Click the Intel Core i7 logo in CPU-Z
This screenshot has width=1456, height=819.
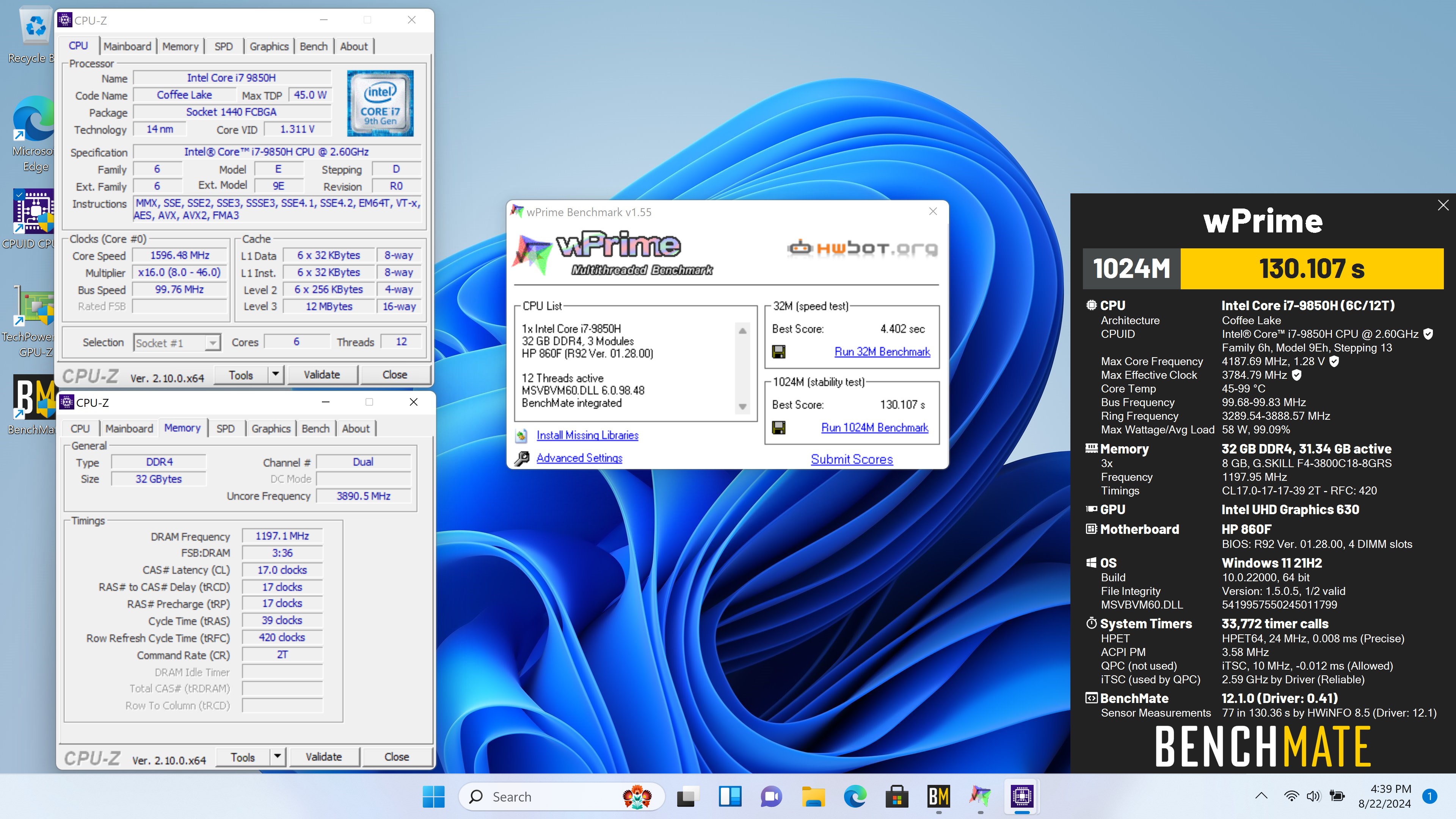tap(380, 104)
